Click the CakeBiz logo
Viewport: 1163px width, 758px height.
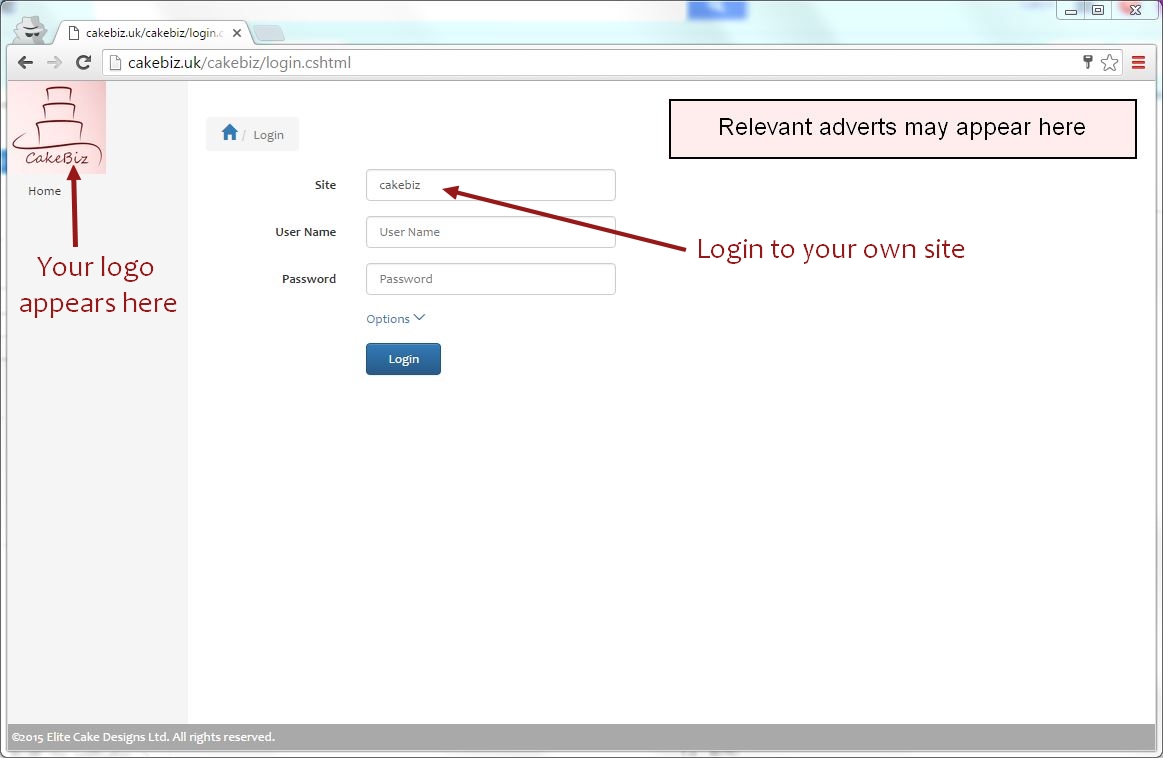(57, 127)
